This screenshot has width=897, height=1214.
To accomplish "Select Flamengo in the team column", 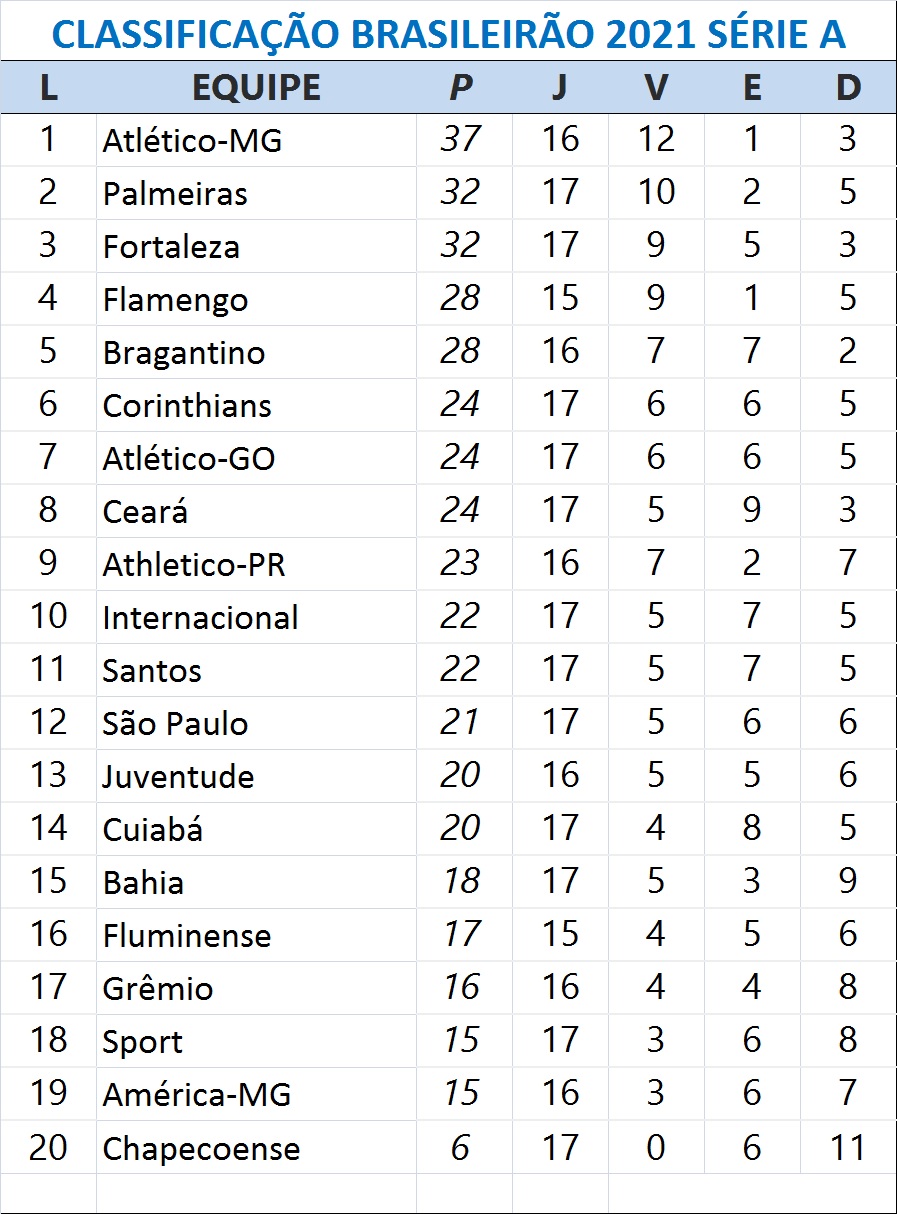I will [175, 299].
